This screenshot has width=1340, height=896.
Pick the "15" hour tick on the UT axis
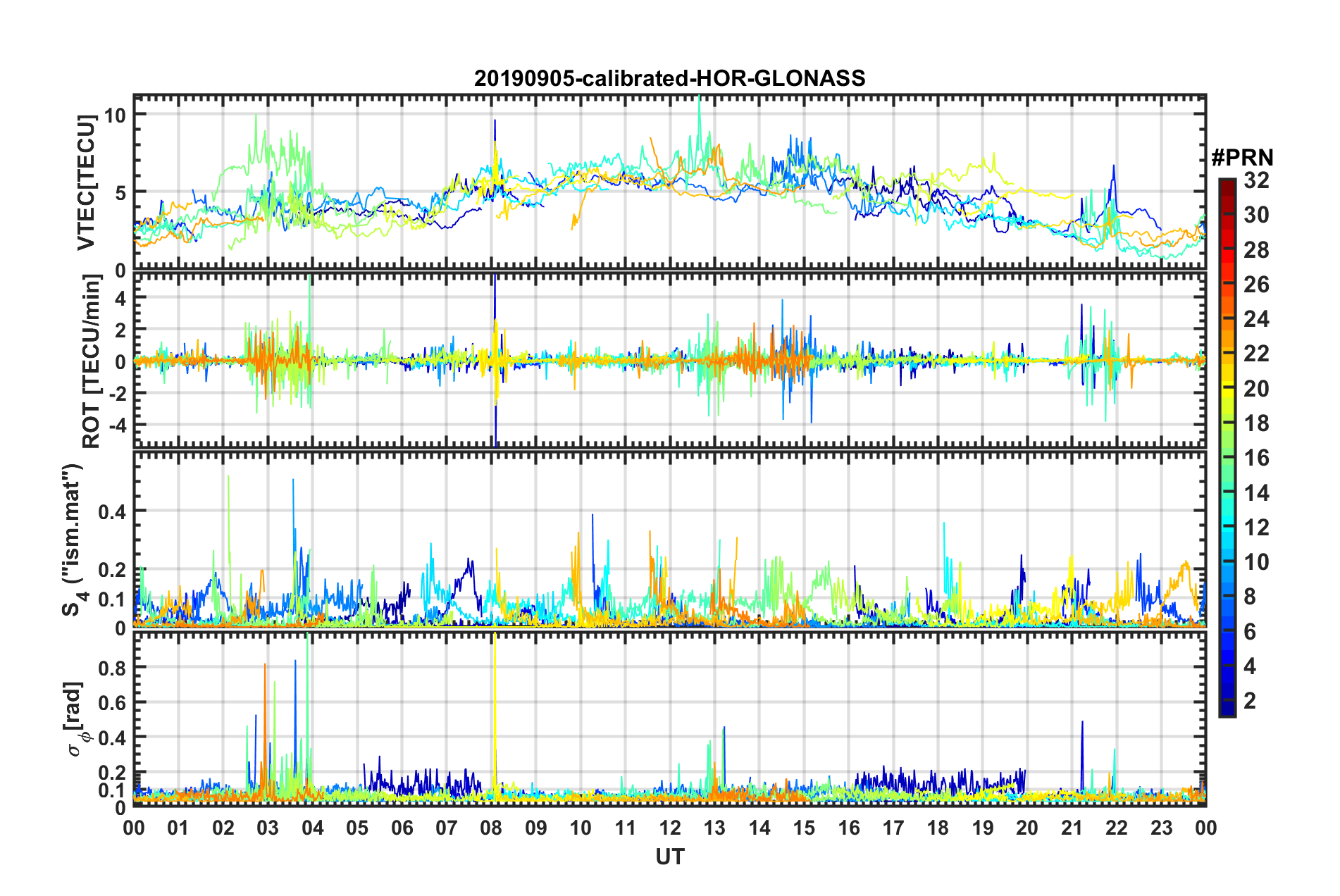pyautogui.click(x=804, y=828)
